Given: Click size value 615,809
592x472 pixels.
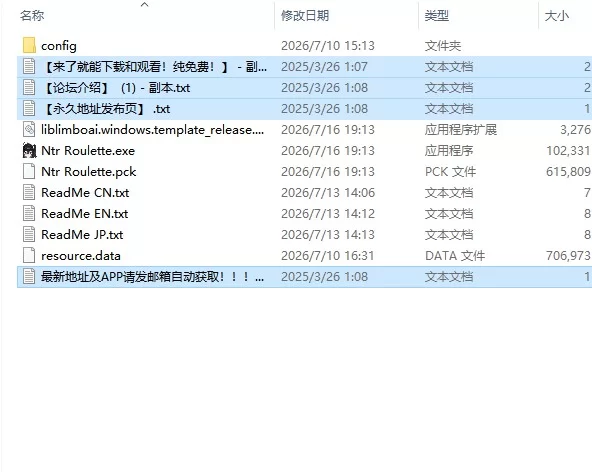Looking at the screenshot, I should point(569,172).
